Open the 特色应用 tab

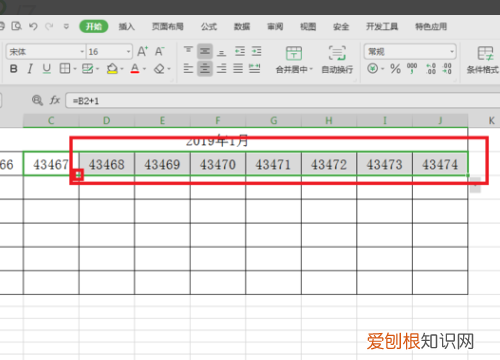pyautogui.click(x=431, y=26)
